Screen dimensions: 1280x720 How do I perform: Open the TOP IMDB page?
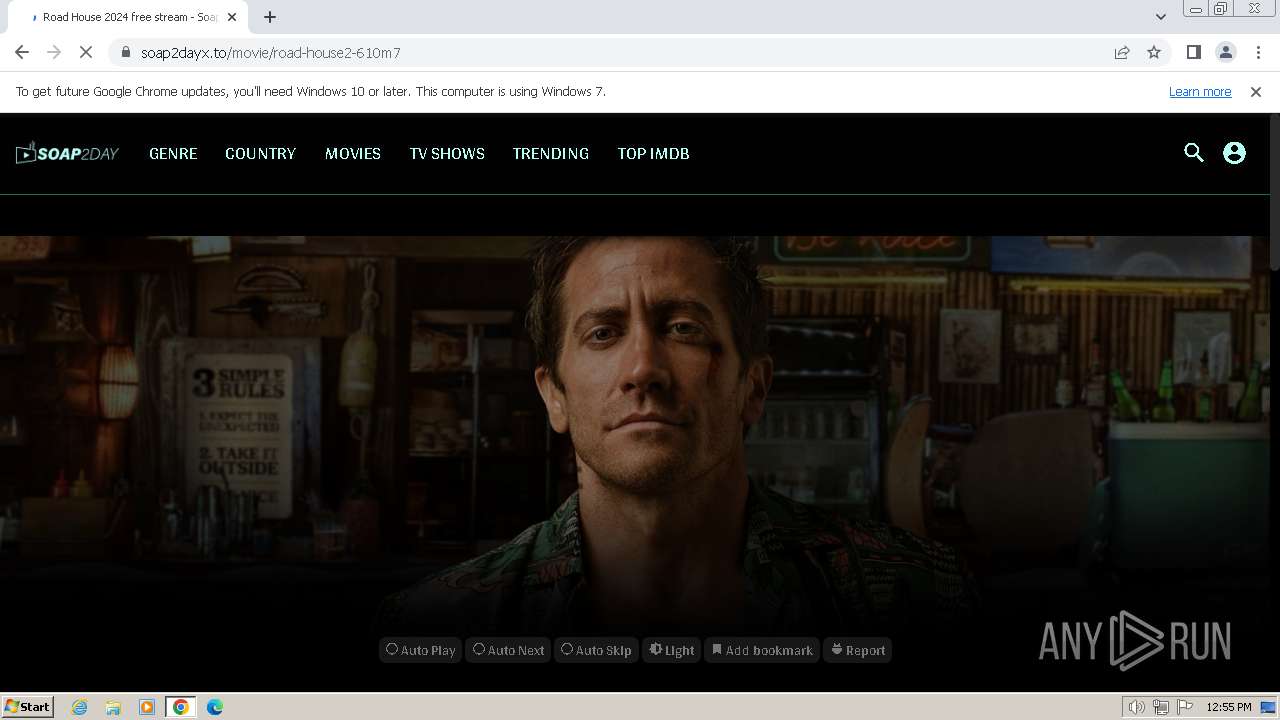point(653,153)
